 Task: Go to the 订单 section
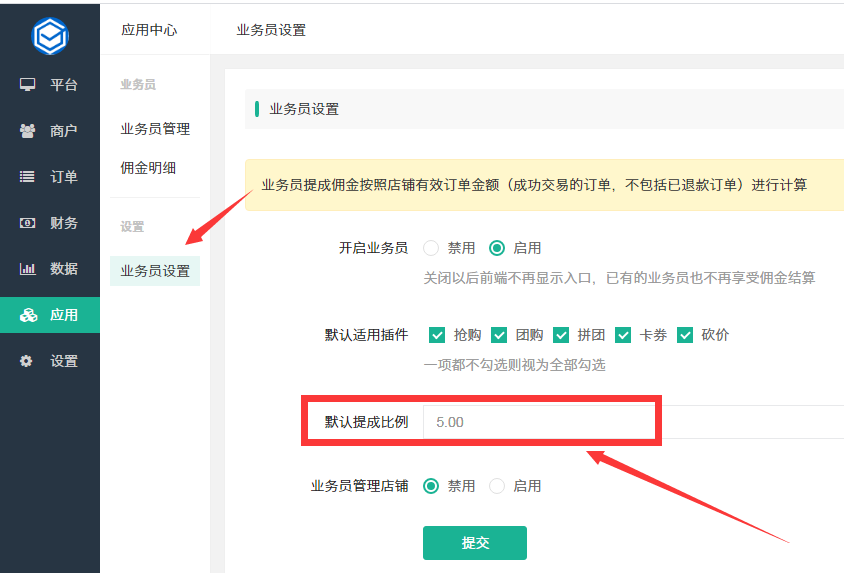point(50,176)
